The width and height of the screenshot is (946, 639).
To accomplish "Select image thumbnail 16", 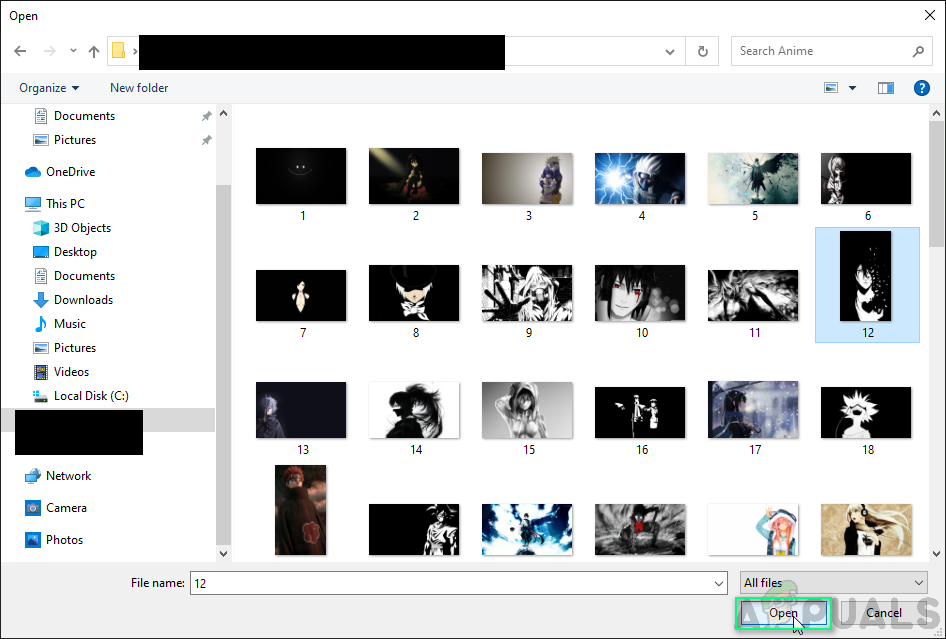I will pyautogui.click(x=640, y=413).
